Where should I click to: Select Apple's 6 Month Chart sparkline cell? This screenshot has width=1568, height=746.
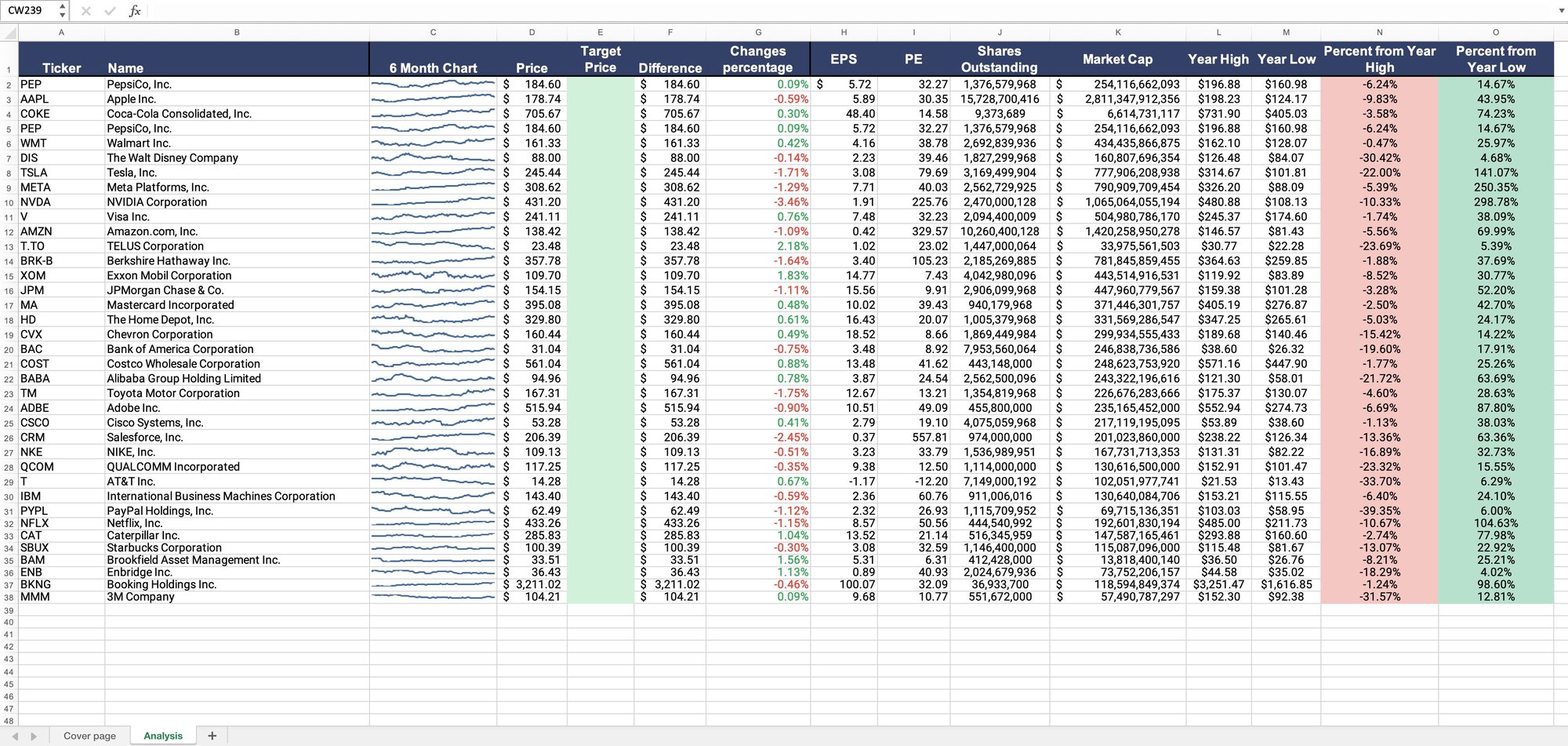(x=433, y=98)
